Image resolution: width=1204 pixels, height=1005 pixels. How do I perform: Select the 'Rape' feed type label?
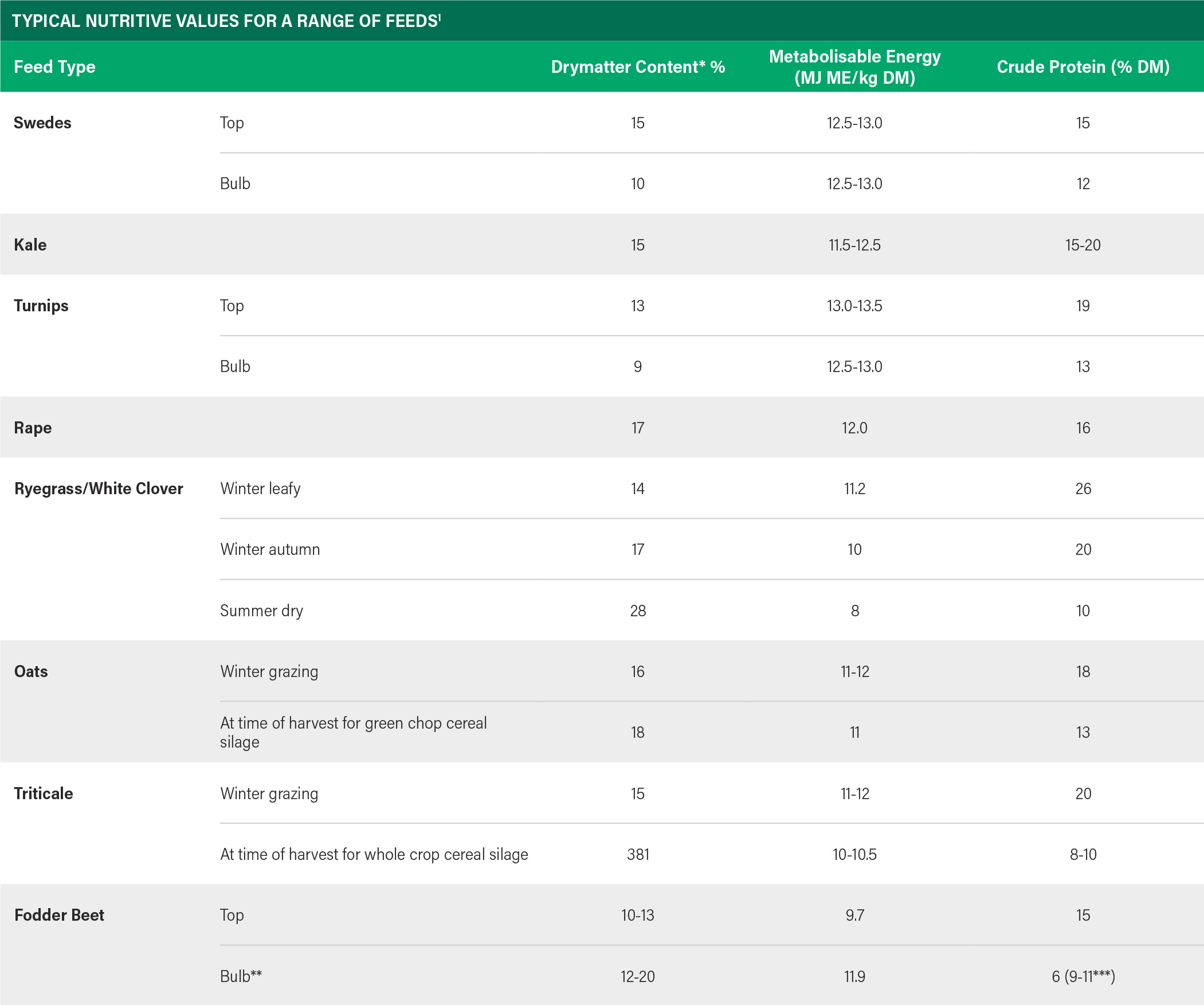(33, 428)
